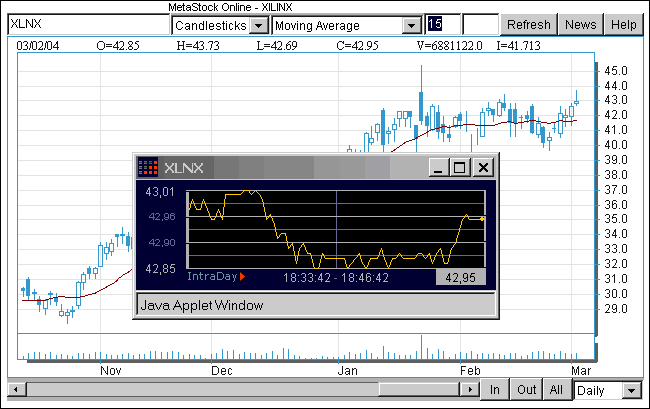Image resolution: width=650 pixels, height=409 pixels.
Task: Click the horizontal scrollbar thumb
Action: pos(419,390)
